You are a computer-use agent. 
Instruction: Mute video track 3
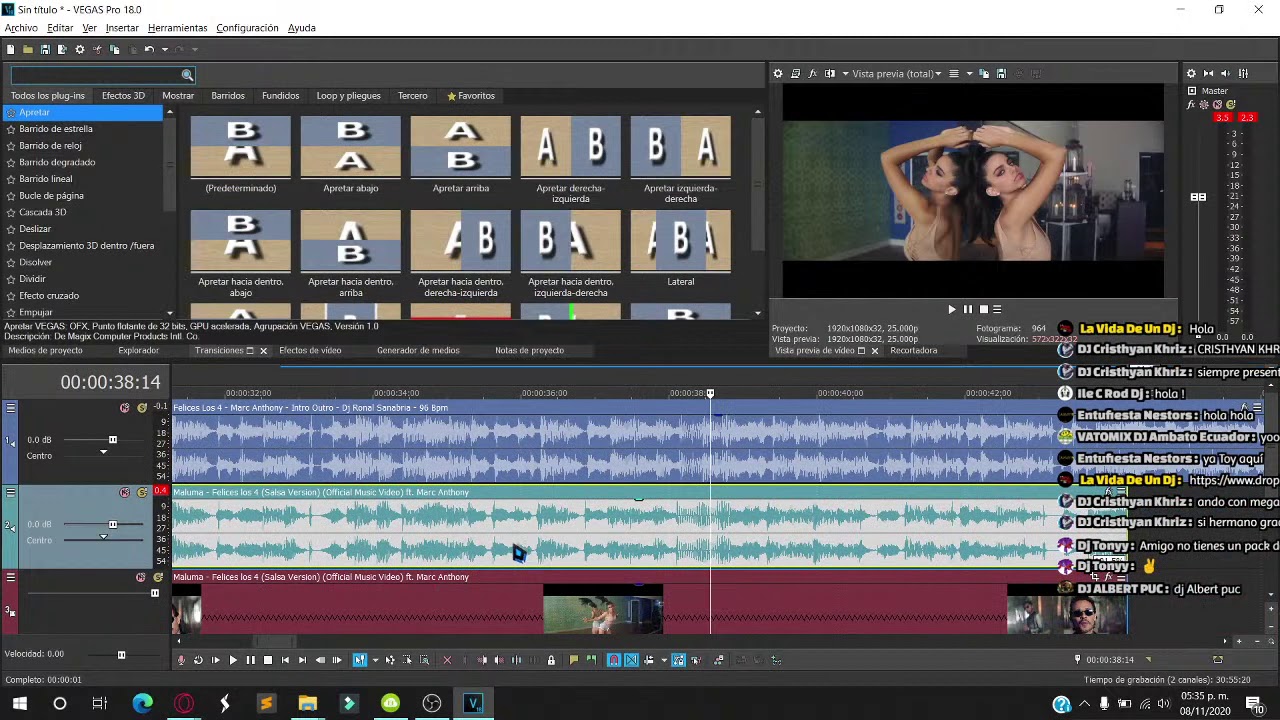[141, 577]
